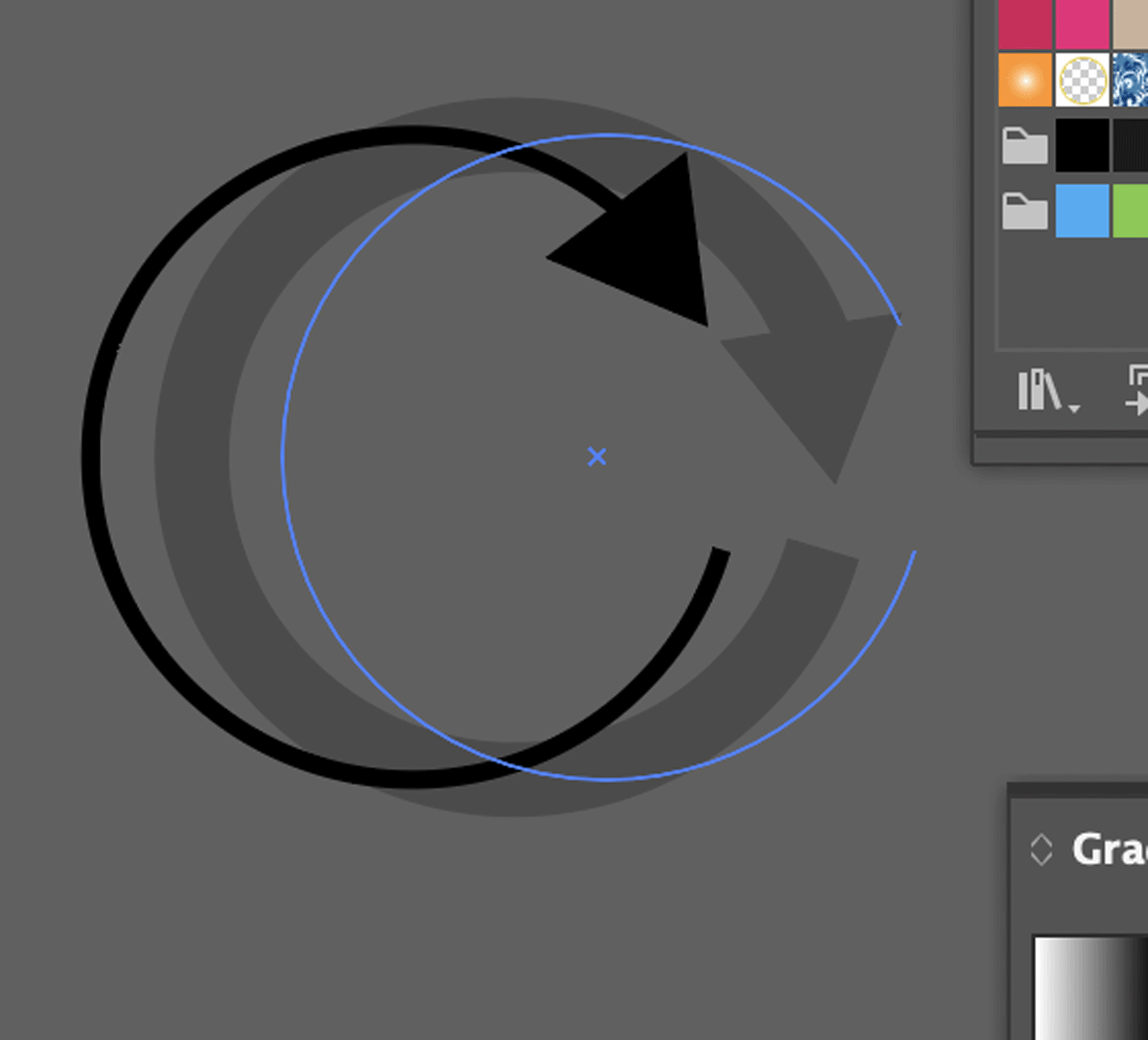Select the crimson red swatch
This screenshot has width=1148, height=1040.
[1024, 24]
